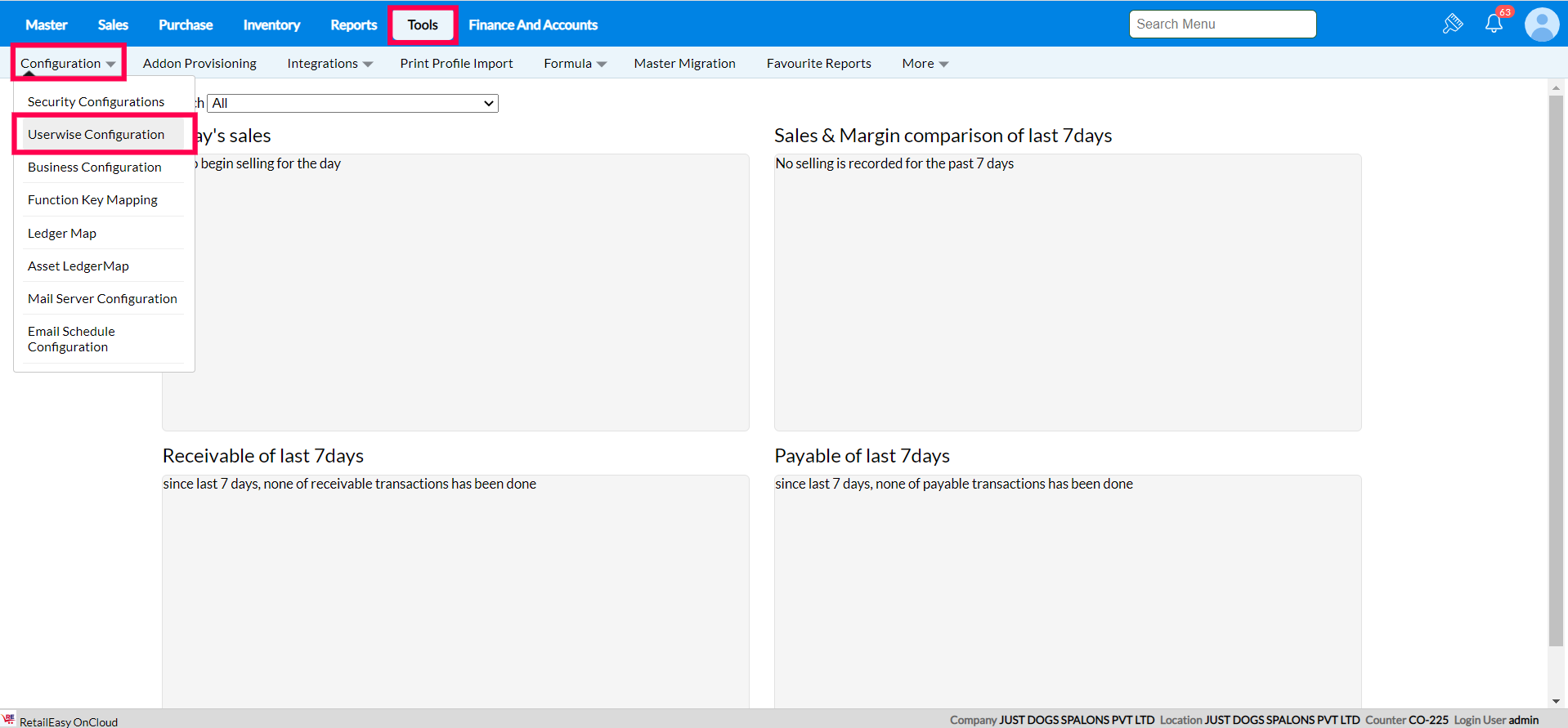The height and width of the screenshot is (728, 1568).
Task: Open the Formula dropdown
Action: pyautogui.click(x=575, y=64)
